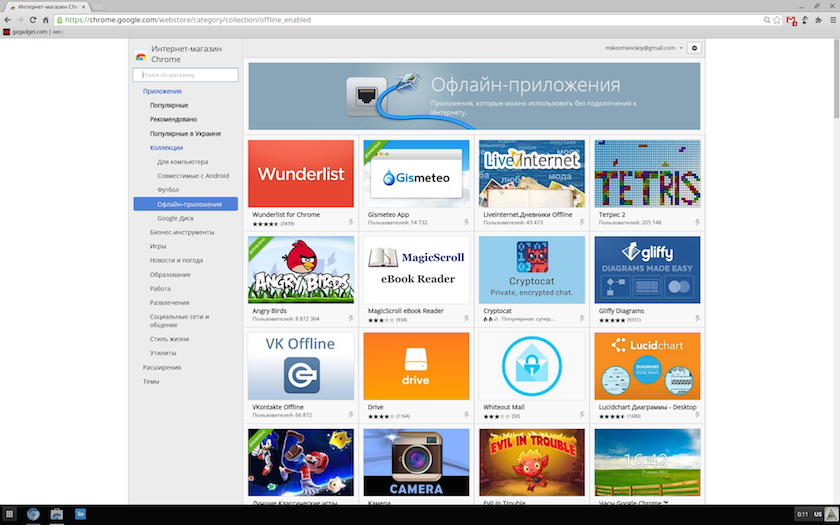Screen dimensions: 840x525
Task: Open the Gmail checker extension icon
Action: (x=791, y=20)
